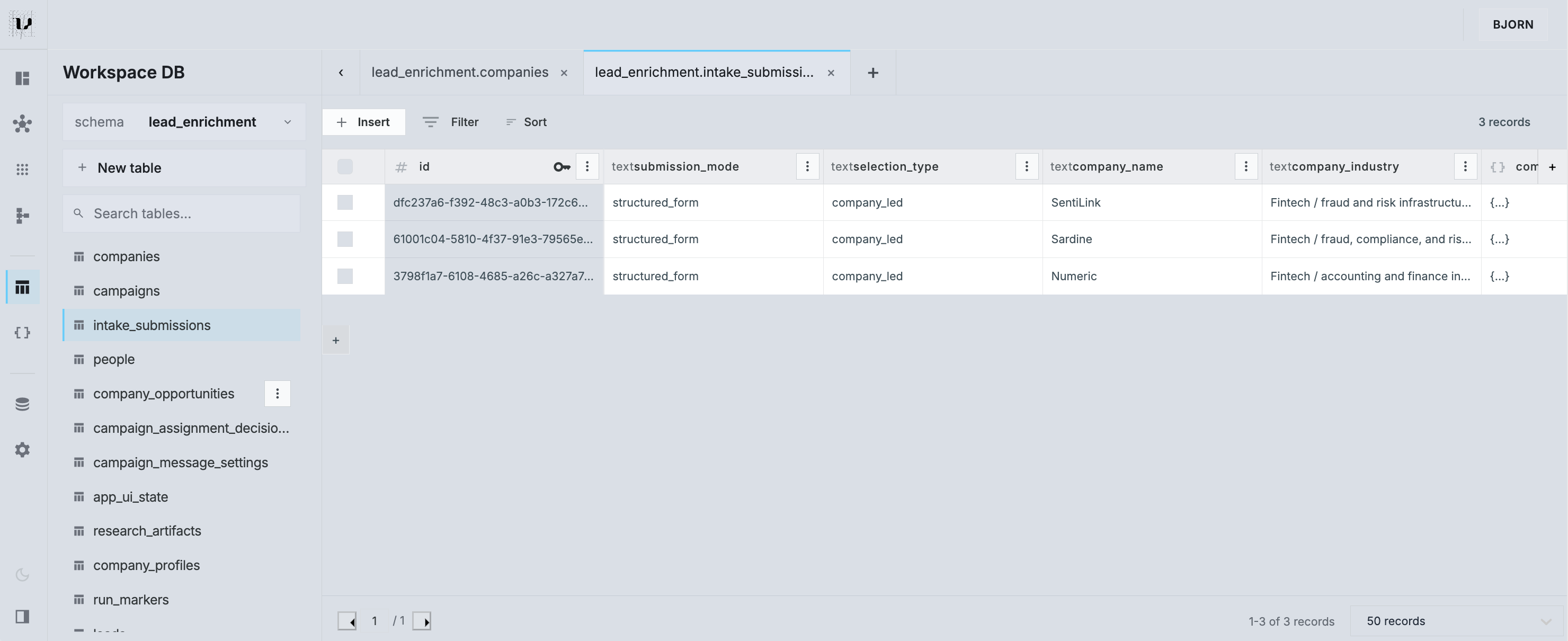Open the submission_mode column menu
Viewport: 1568px width, 641px height.
807,166
